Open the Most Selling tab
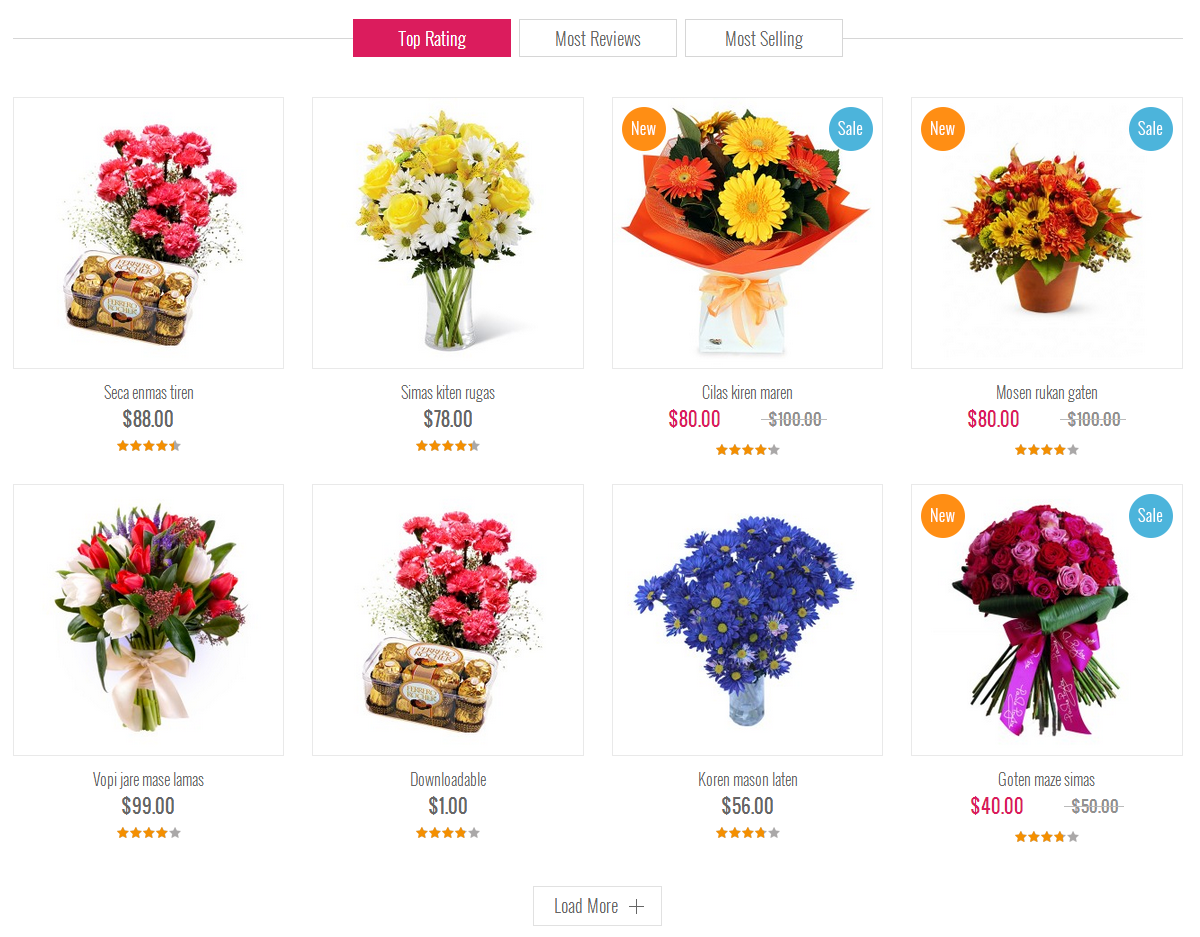Screen dimensions: 1200x937 (764, 38)
